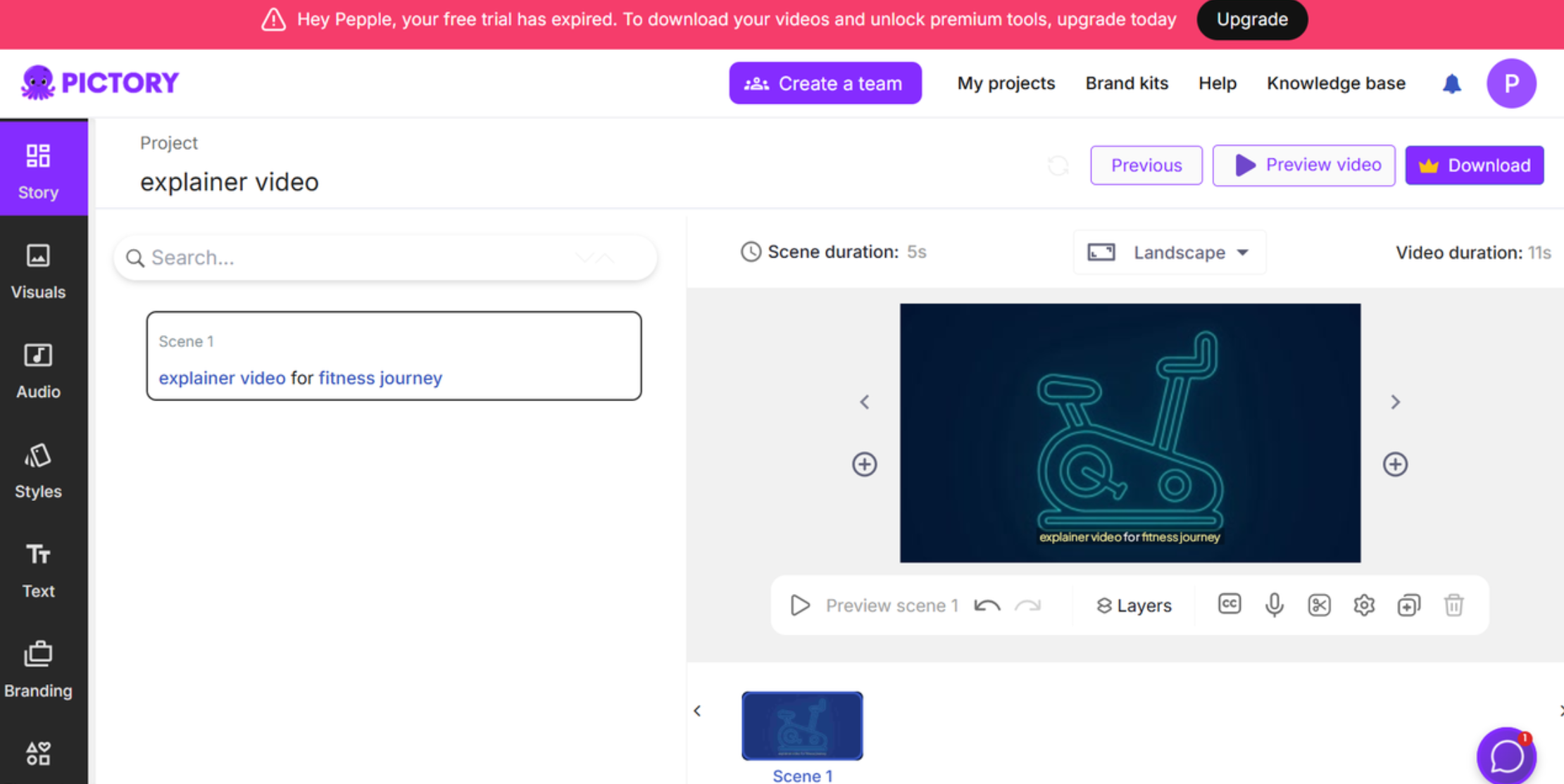
Task: Click the Preview video button
Action: [1303, 165]
